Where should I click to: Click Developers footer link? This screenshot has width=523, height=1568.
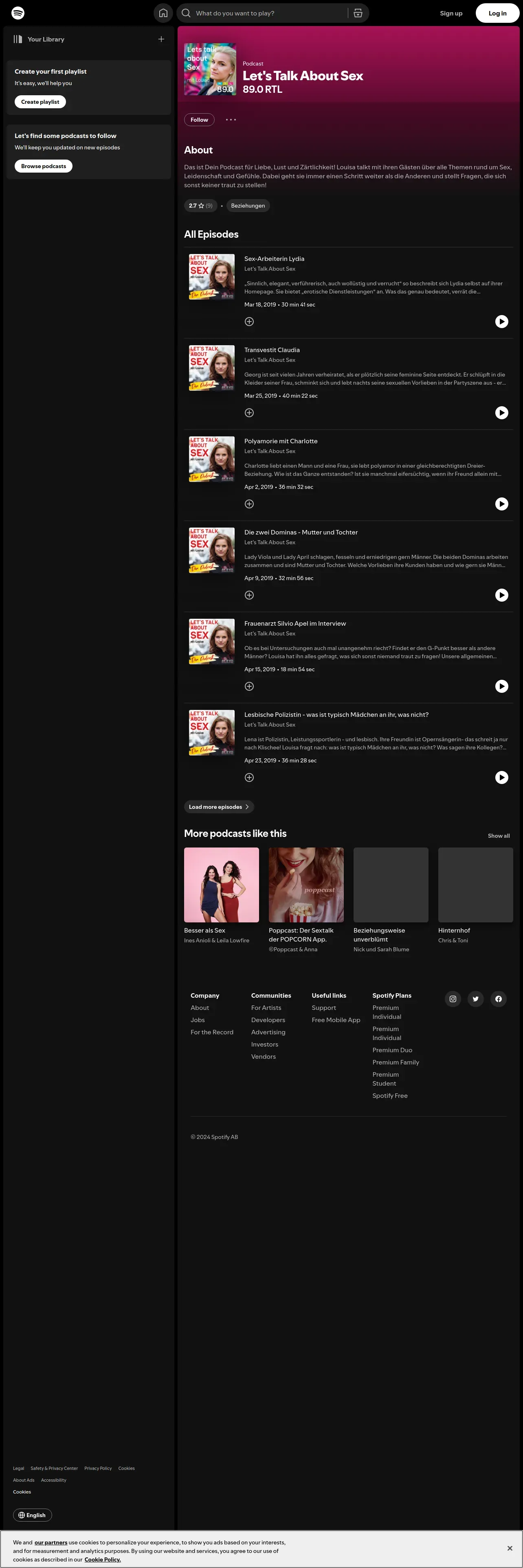(x=268, y=1020)
